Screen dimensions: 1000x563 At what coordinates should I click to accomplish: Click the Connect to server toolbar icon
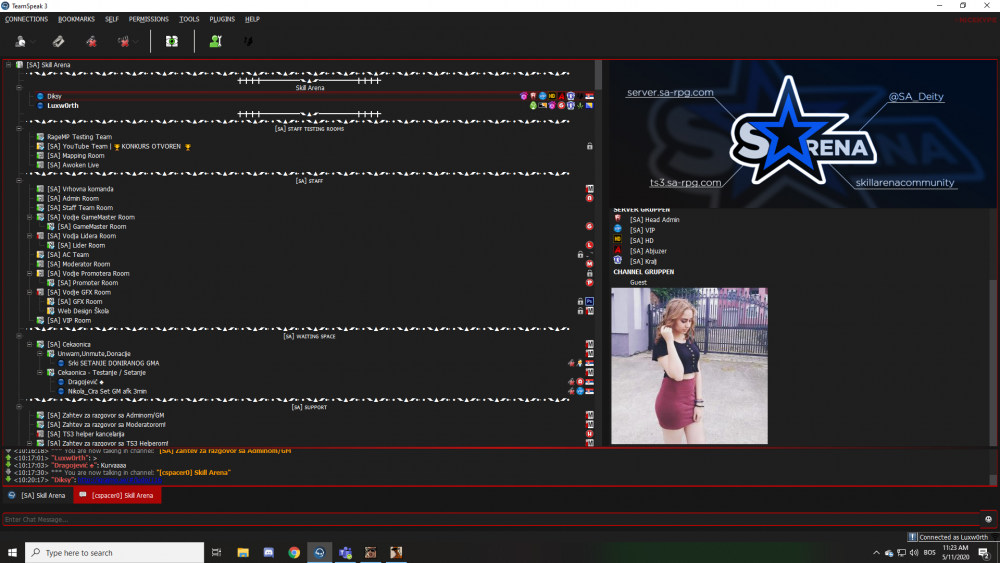tap(21, 41)
